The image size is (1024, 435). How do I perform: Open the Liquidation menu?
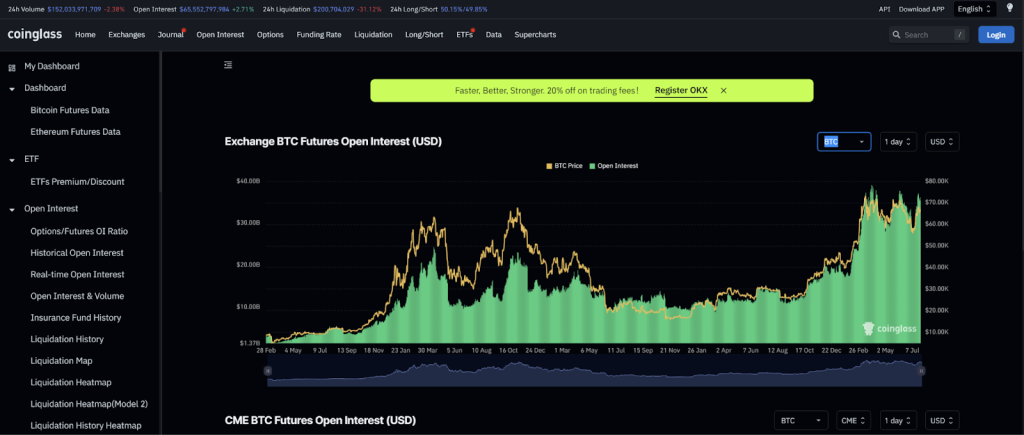pyautogui.click(x=374, y=35)
